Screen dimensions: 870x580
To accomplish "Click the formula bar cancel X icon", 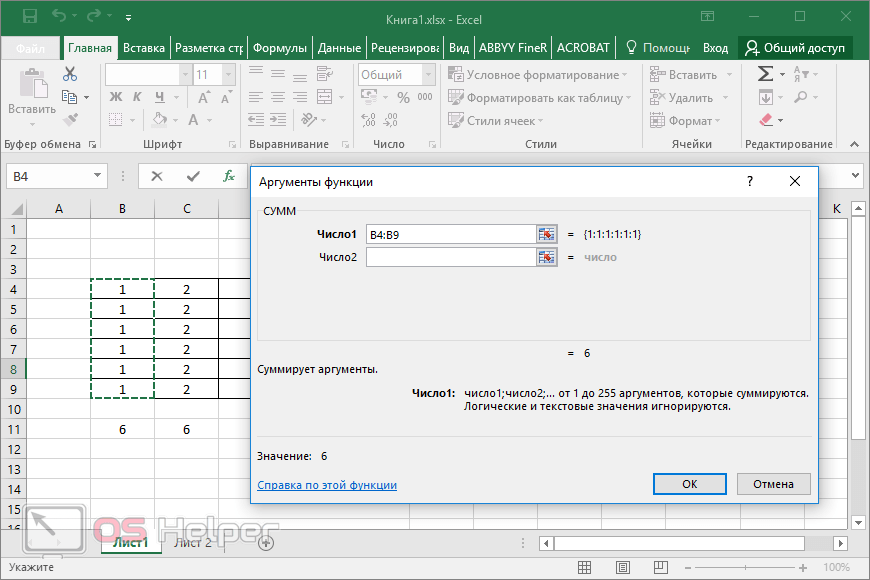I will pos(157,176).
